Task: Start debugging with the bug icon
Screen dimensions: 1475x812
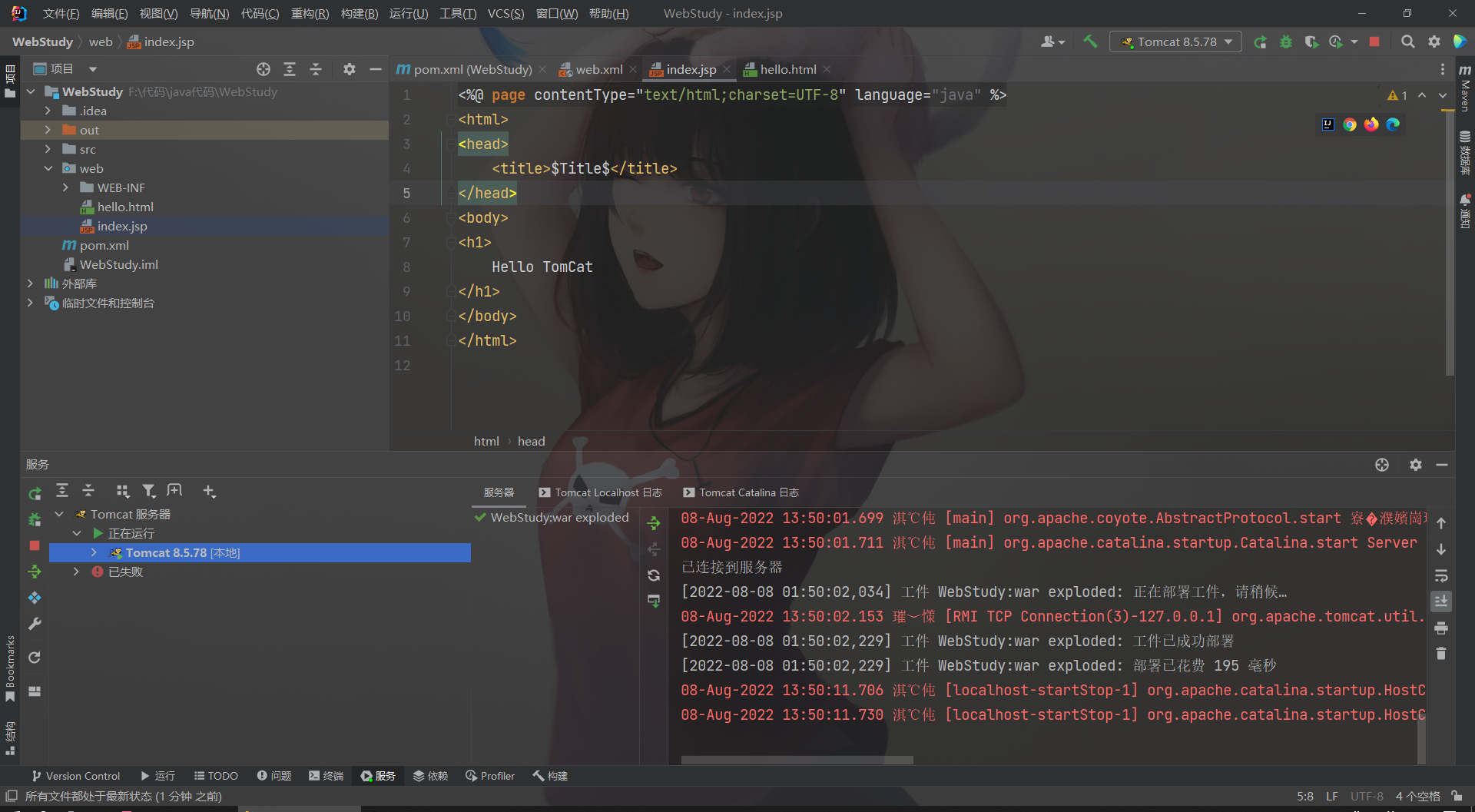Action: click(1286, 41)
